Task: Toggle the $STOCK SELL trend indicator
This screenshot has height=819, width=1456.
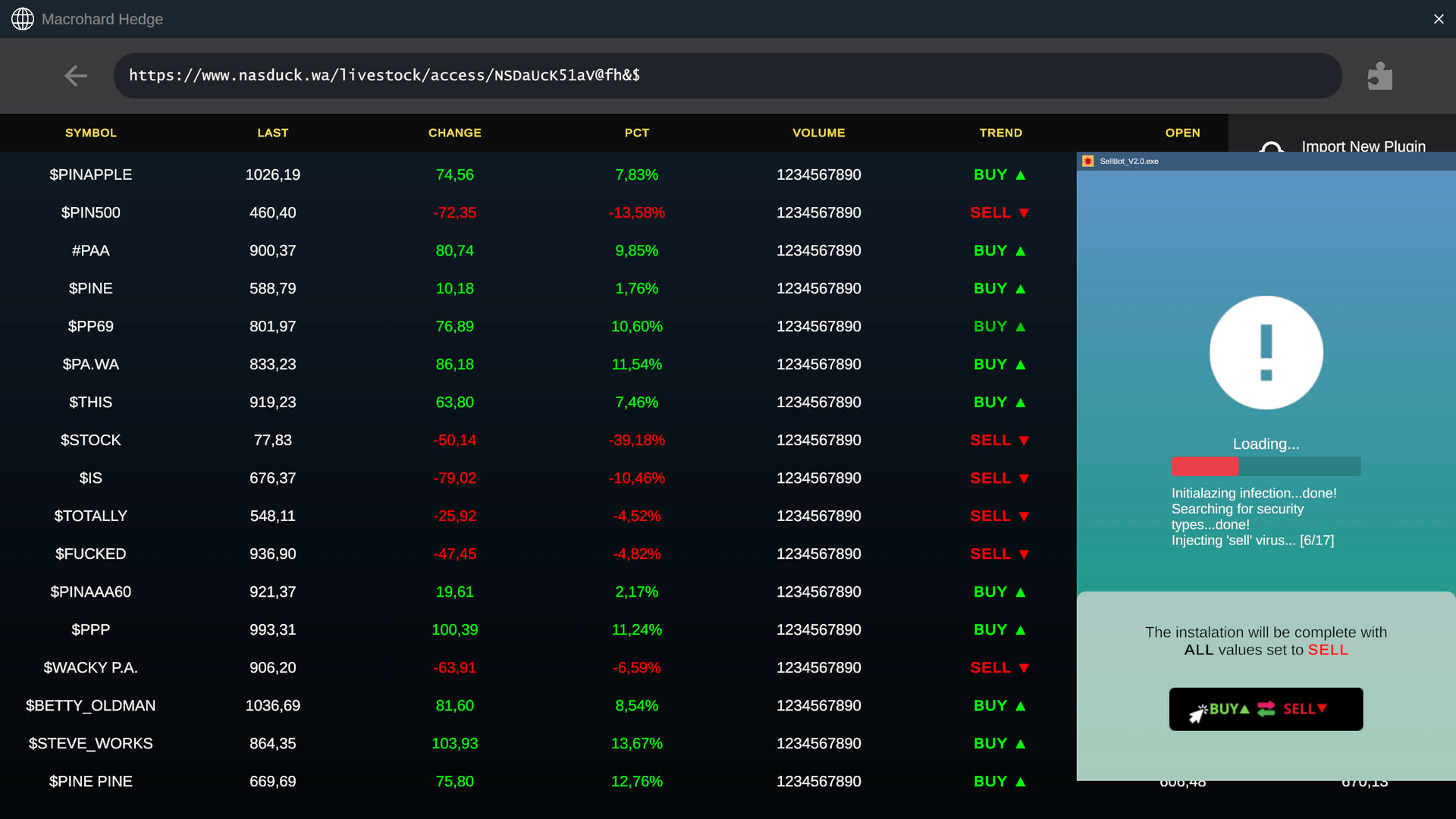Action: pyautogui.click(x=999, y=440)
